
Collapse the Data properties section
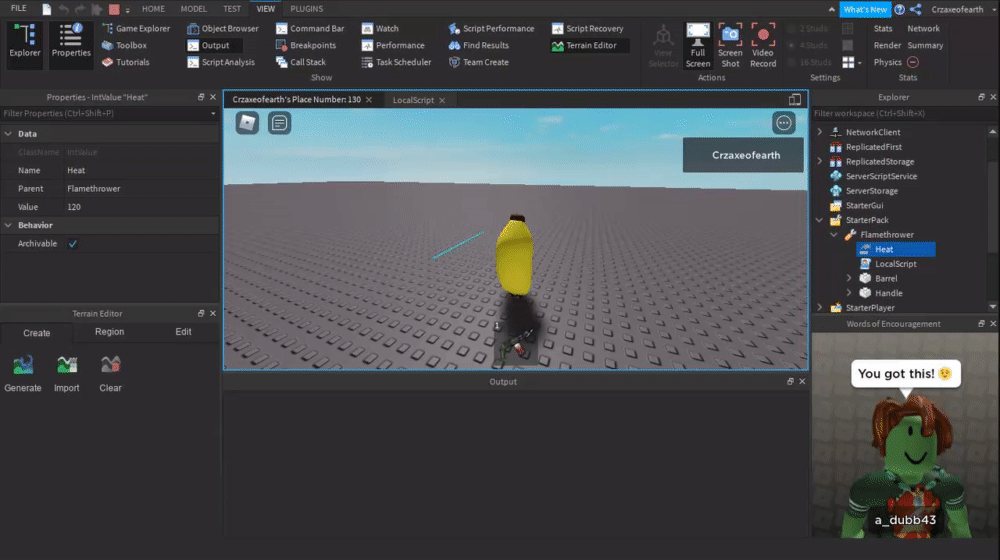click(8, 134)
